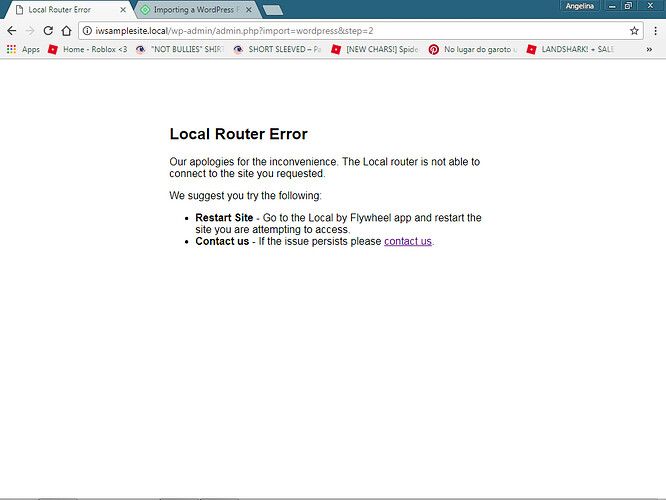666x500 pixels.
Task: Open the 'SHORT SLEEVED' bookmark
Action: [x=277, y=49]
